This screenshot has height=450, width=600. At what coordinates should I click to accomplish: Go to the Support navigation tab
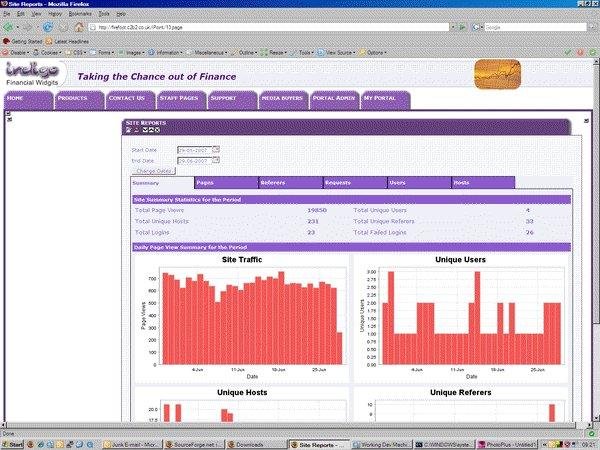(233, 100)
